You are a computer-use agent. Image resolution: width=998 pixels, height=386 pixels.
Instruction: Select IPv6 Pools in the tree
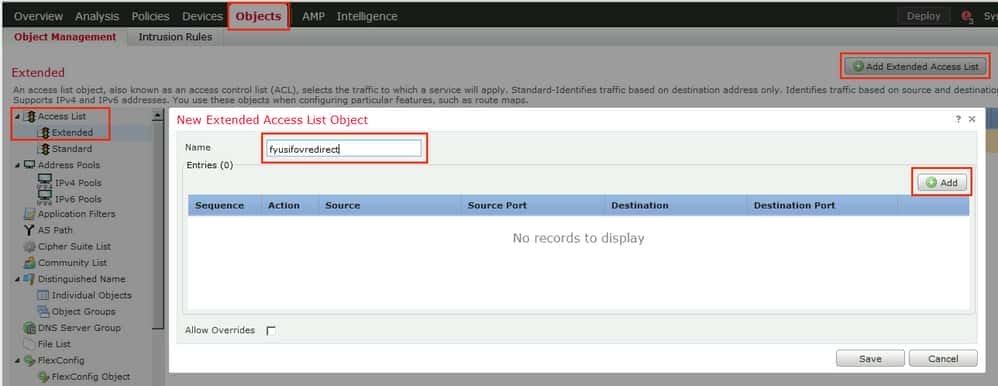click(78, 199)
